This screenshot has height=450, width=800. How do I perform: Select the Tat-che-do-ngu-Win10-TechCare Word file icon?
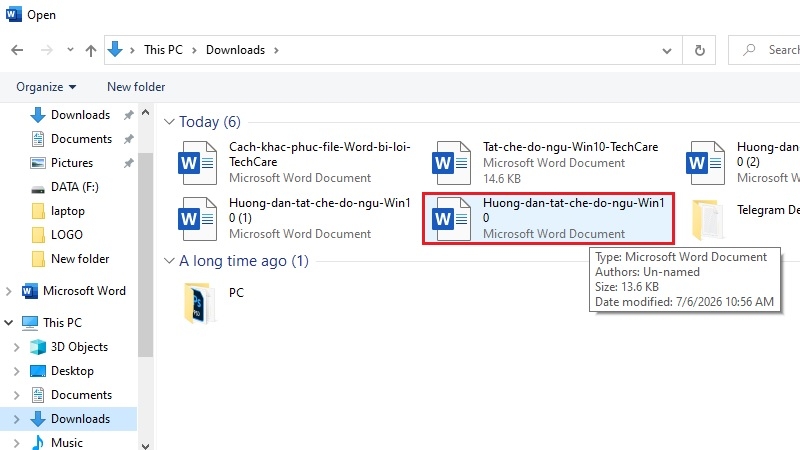tap(451, 163)
